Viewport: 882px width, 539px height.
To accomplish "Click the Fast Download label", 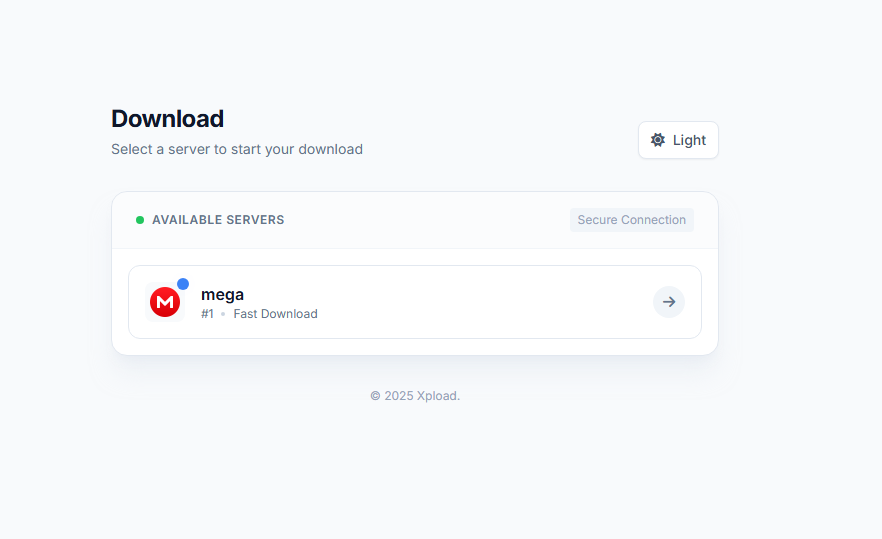I will pyautogui.click(x=275, y=314).
